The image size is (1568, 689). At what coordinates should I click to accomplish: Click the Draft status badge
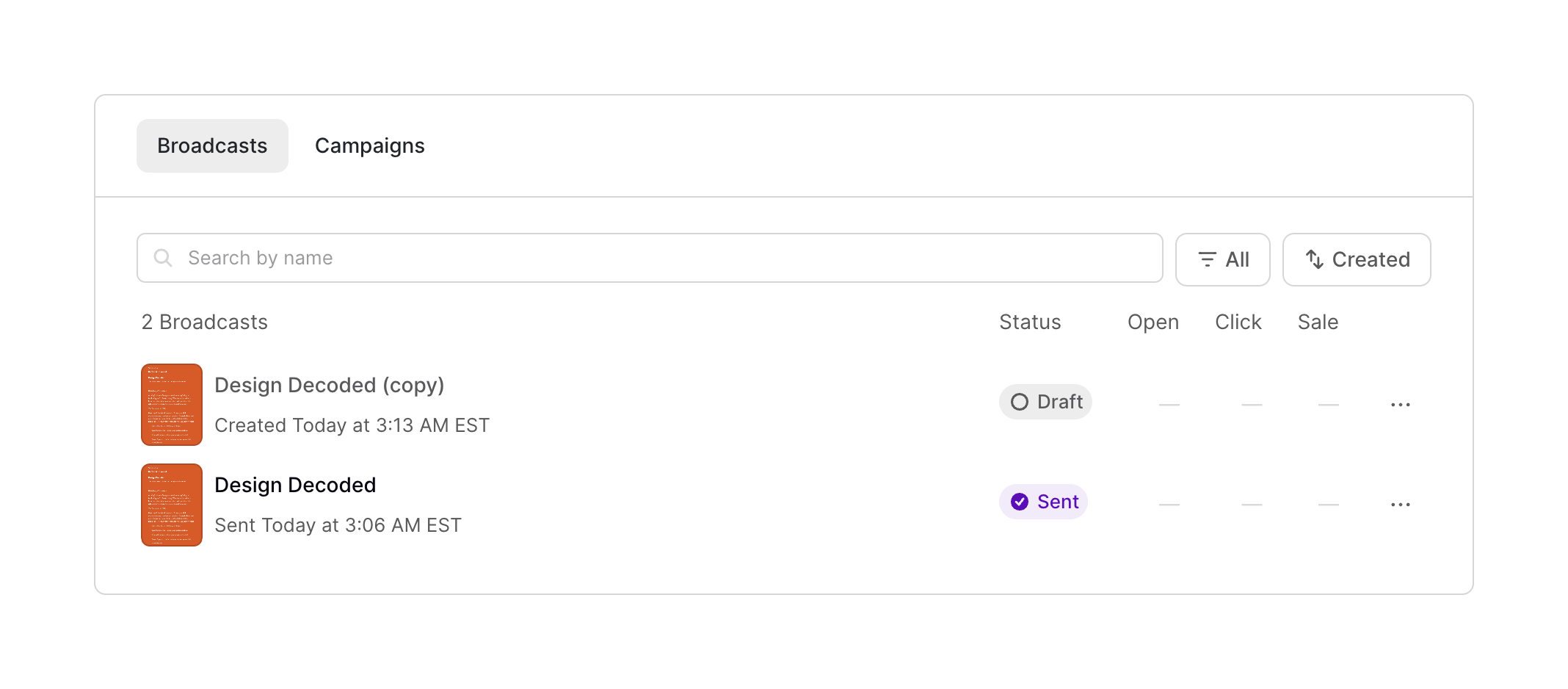click(x=1045, y=402)
